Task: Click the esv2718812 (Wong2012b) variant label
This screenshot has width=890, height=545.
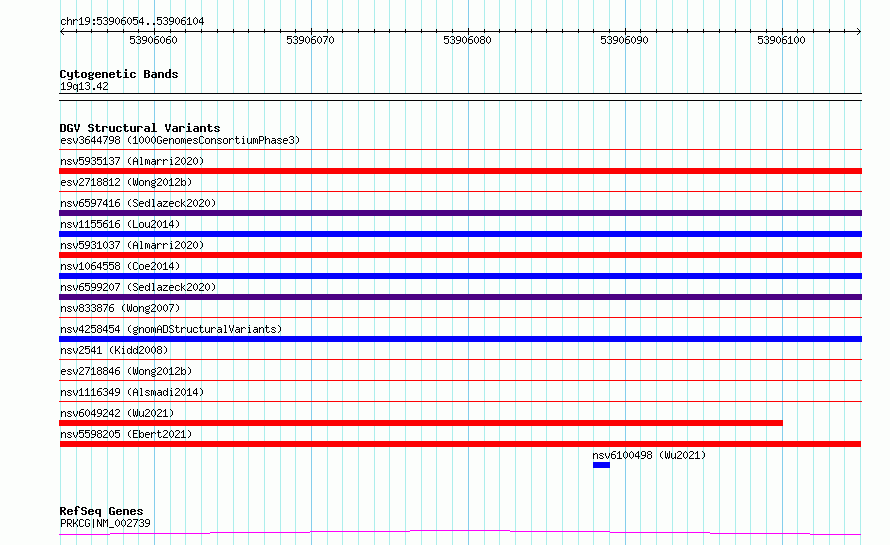Action: tap(126, 182)
